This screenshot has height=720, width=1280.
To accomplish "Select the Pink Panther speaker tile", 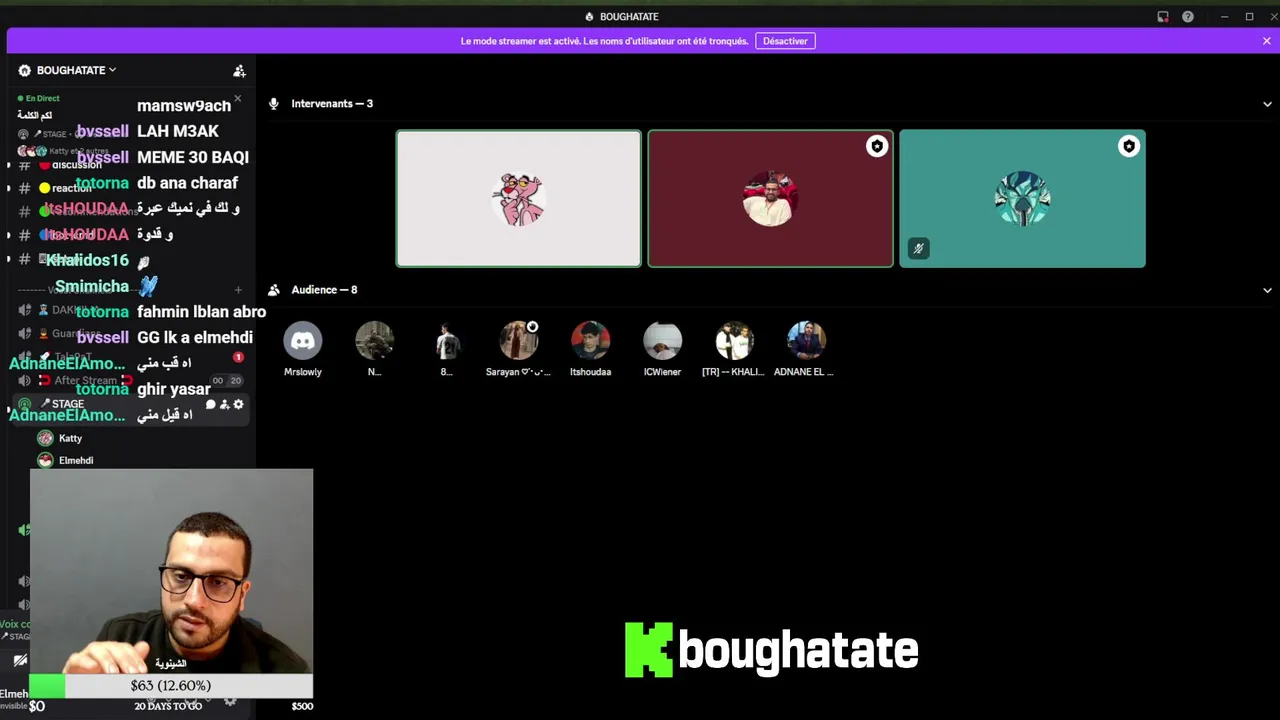I will (x=518, y=199).
